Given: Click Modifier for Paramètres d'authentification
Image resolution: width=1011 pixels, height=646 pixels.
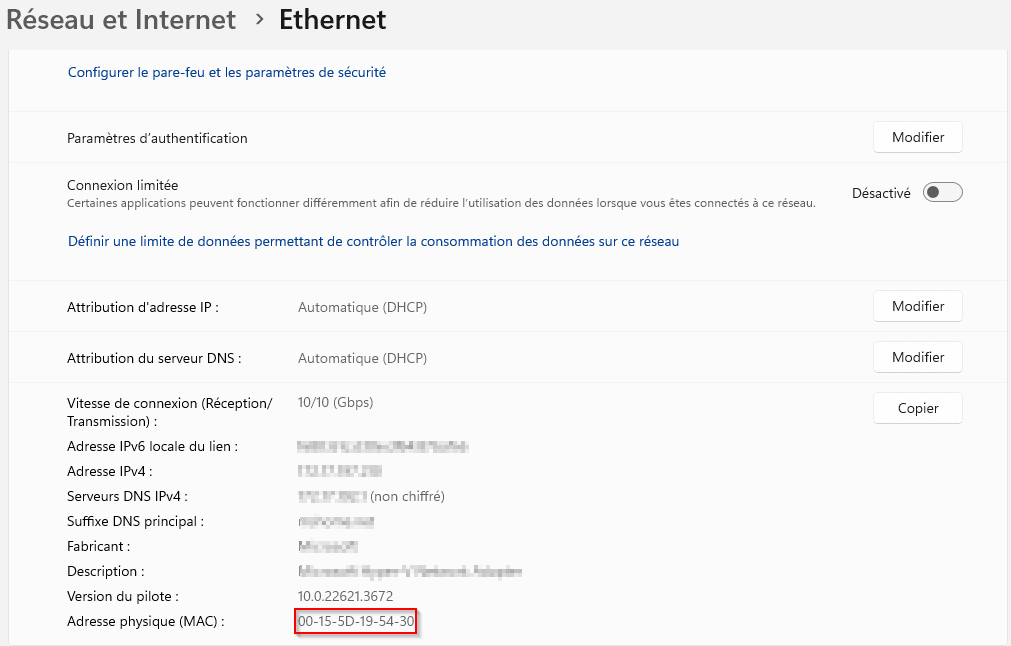Looking at the screenshot, I should tap(917, 137).
